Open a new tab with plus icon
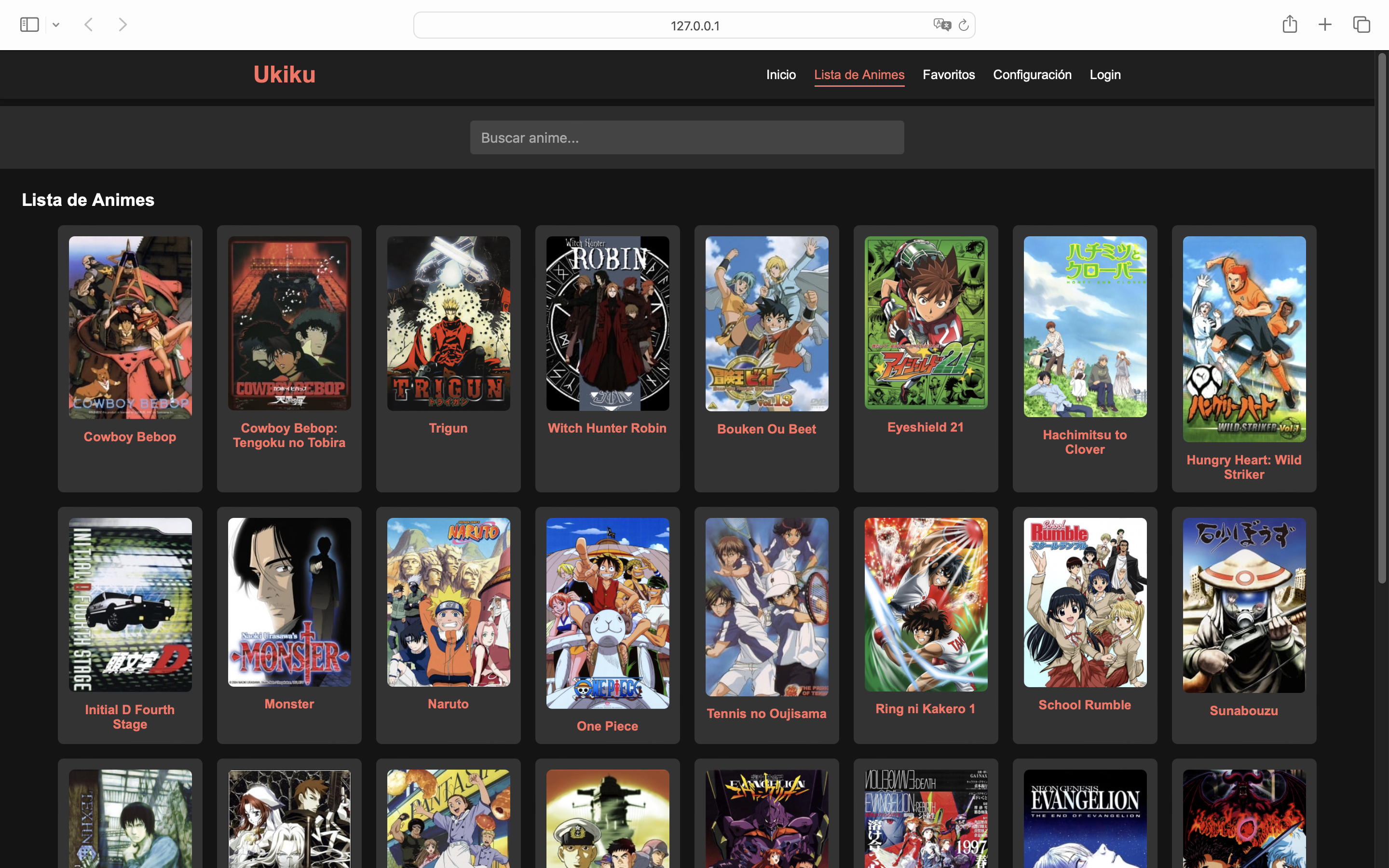The width and height of the screenshot is (1389, 868). (x=1325, y=25)
